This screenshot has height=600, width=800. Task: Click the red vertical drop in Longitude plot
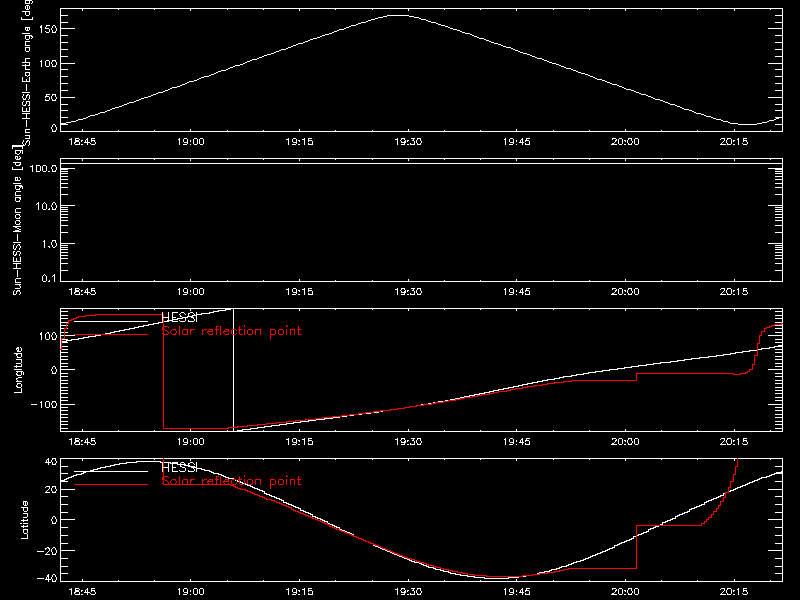163,371
